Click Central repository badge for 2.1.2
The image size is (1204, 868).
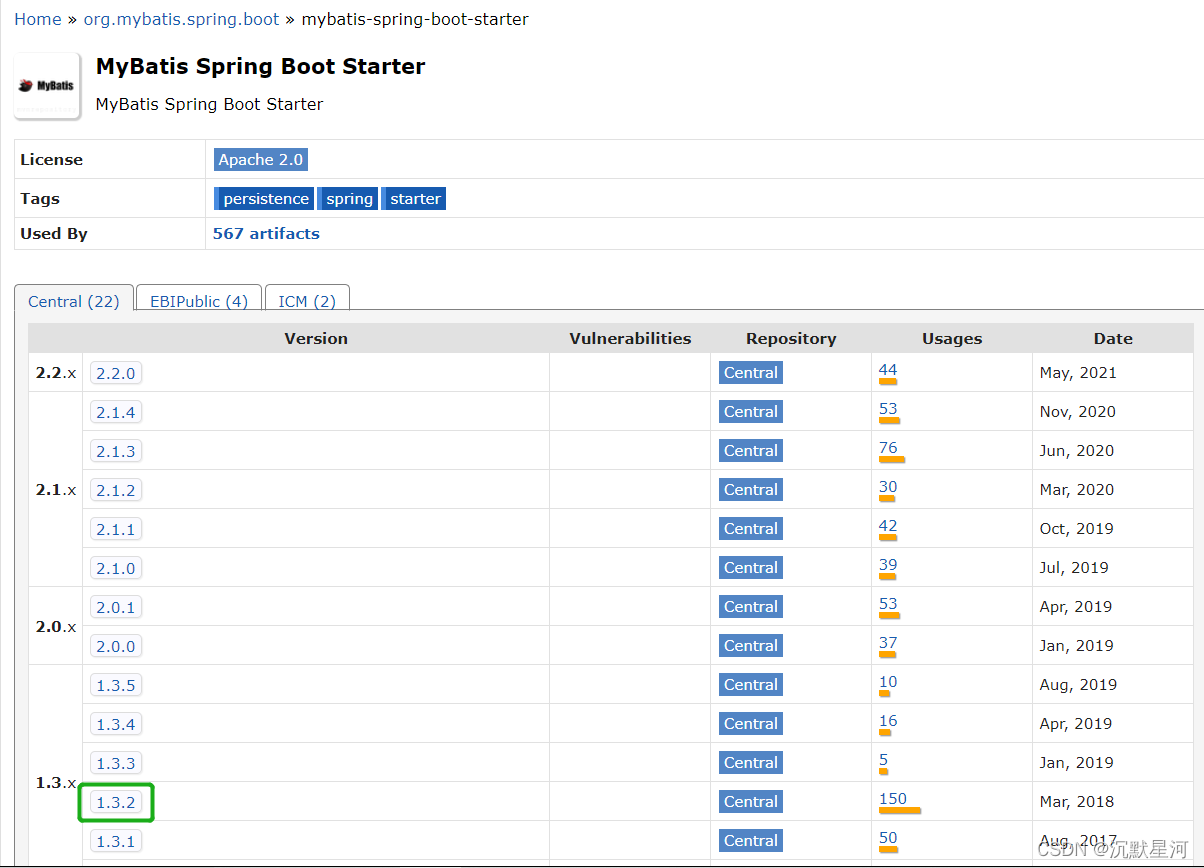(x=751, y=490)
